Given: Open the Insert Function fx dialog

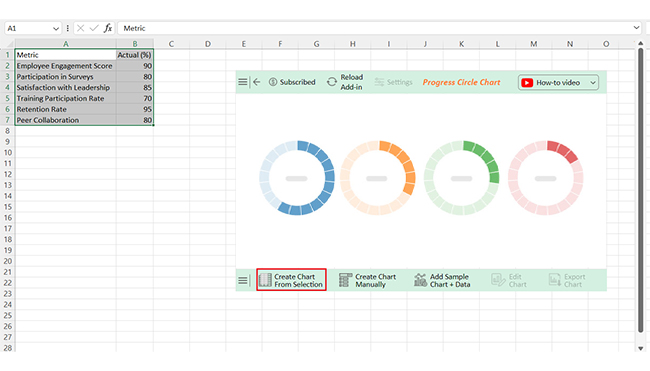Looking at the screenshot, I should pyautogui.click(x=108, y=28).
